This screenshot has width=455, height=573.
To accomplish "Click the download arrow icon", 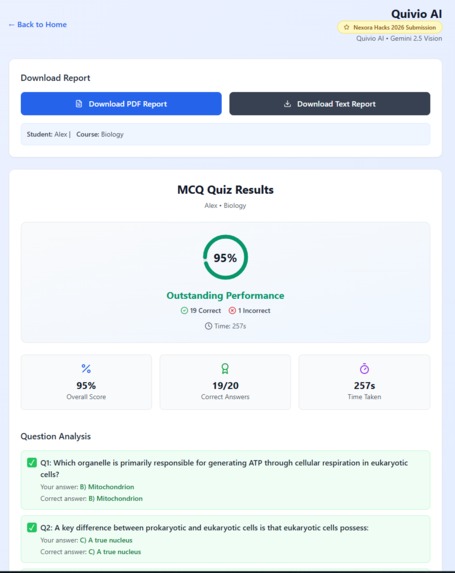I will pos(288,104).
